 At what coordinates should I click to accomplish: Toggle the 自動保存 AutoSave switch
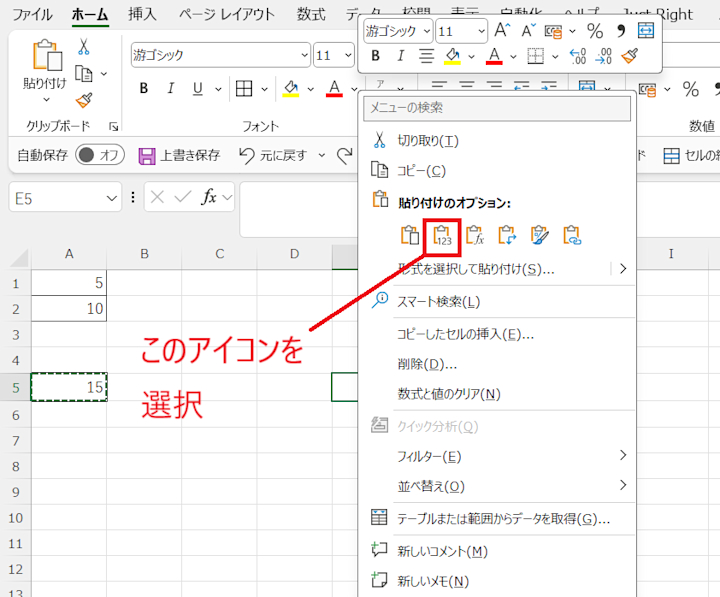click(100, 155)
